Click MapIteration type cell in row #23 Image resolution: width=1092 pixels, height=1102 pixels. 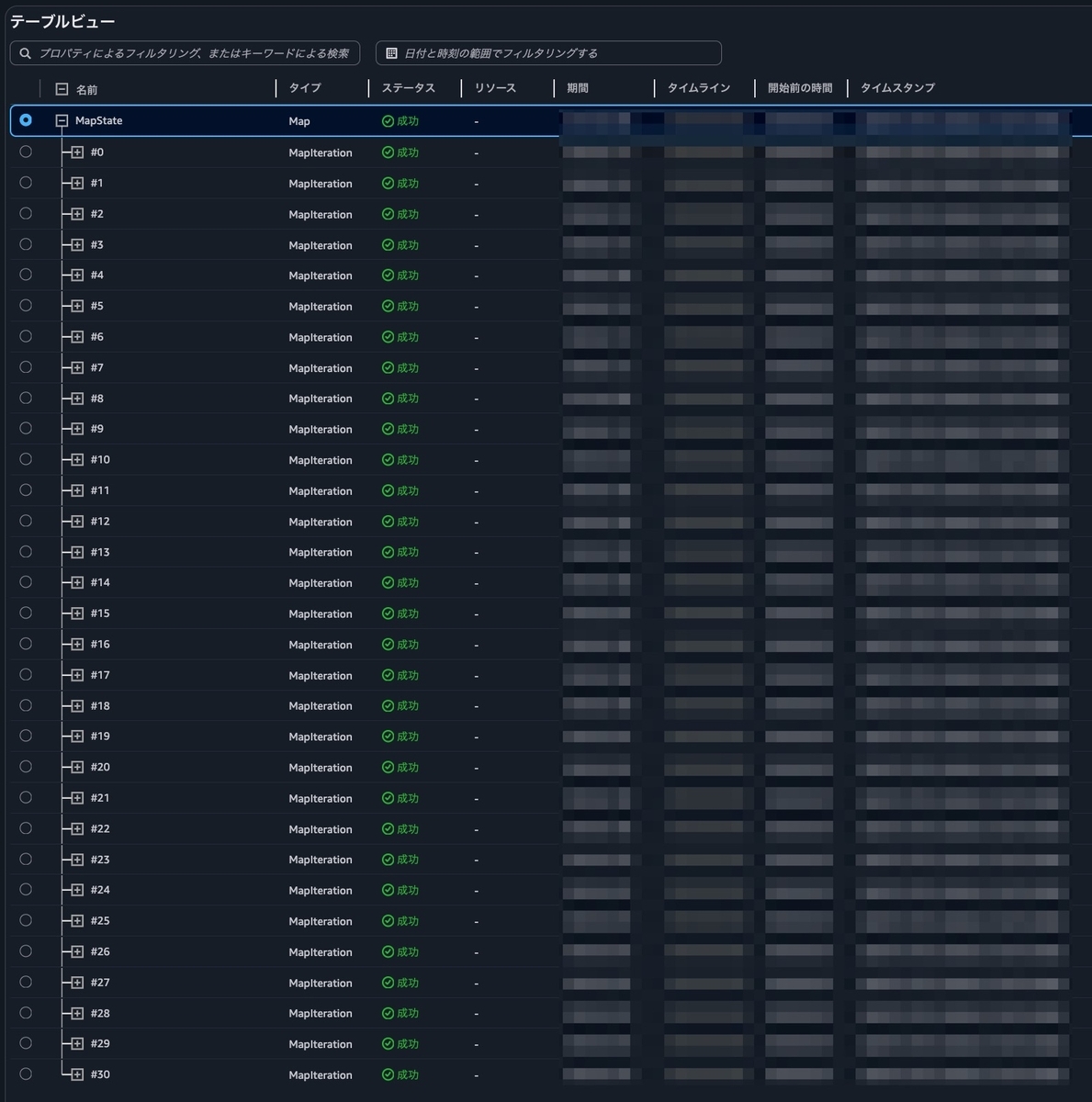(x=321, y=860)
